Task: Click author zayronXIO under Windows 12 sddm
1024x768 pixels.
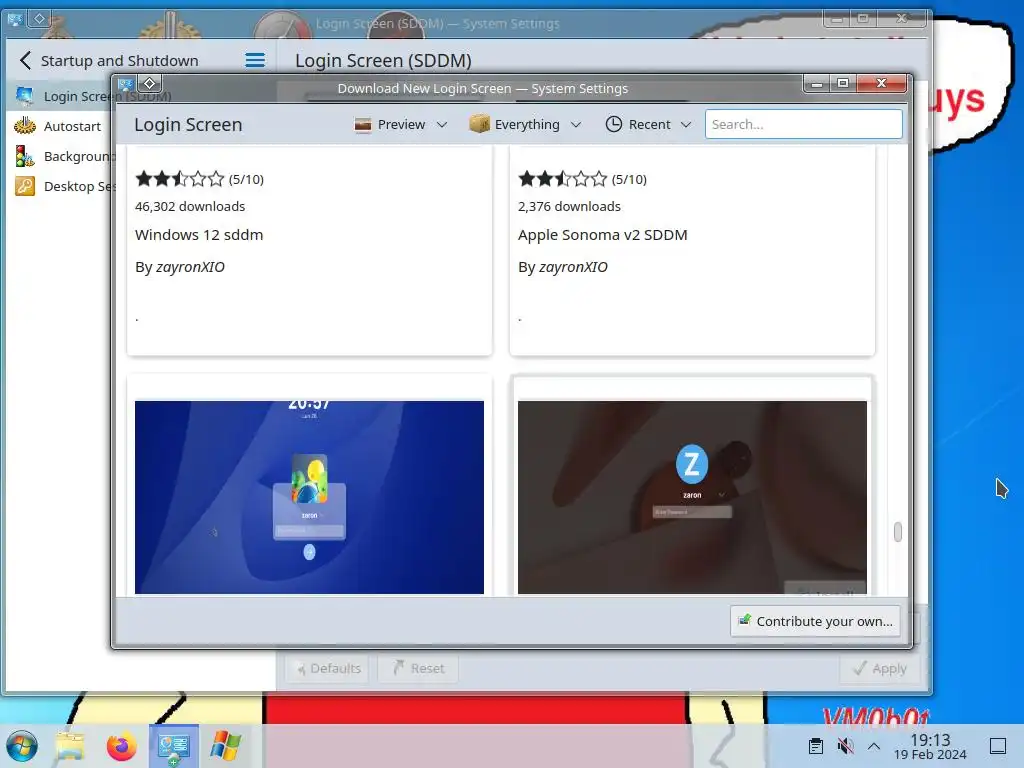Action: (190, 267)
